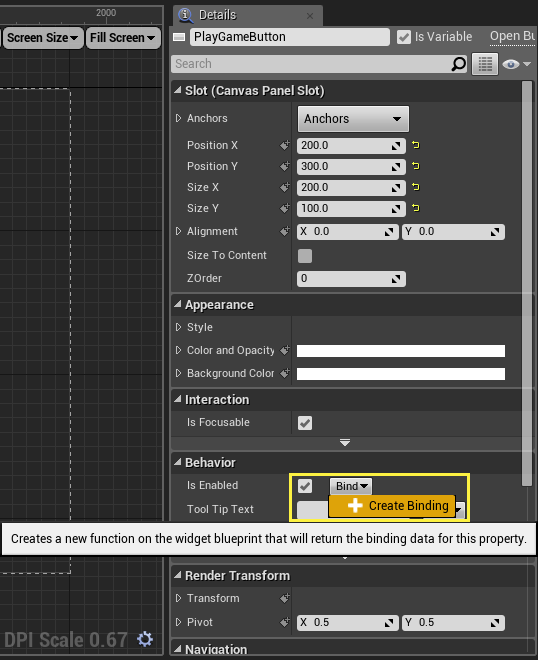The height and width of the screenshot is (660, 538).
Task: Click bind icon next to Transform
Action: click(x=285, y=598)
